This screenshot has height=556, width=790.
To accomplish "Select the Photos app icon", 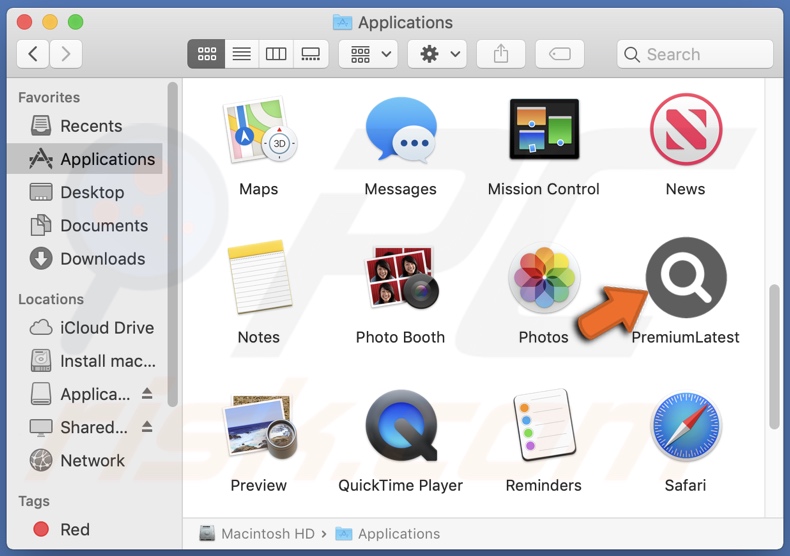I will 544,277.
